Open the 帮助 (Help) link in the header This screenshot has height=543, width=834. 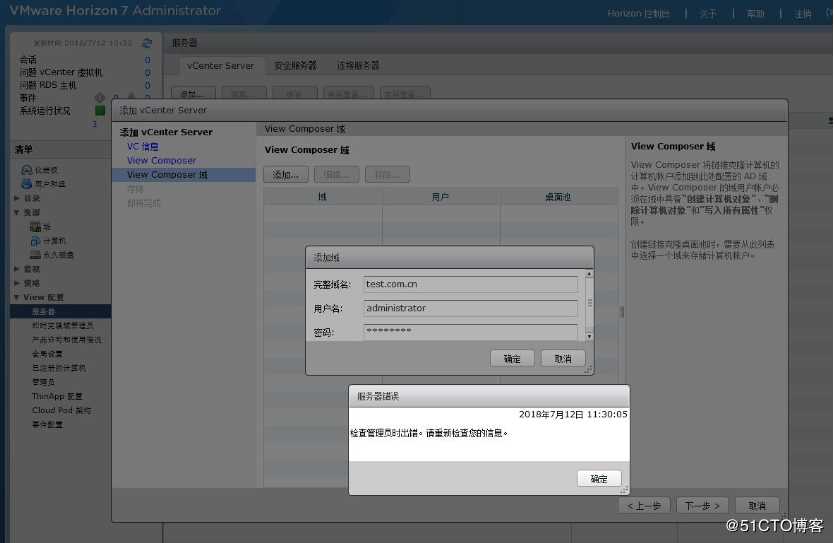[755, 14]
